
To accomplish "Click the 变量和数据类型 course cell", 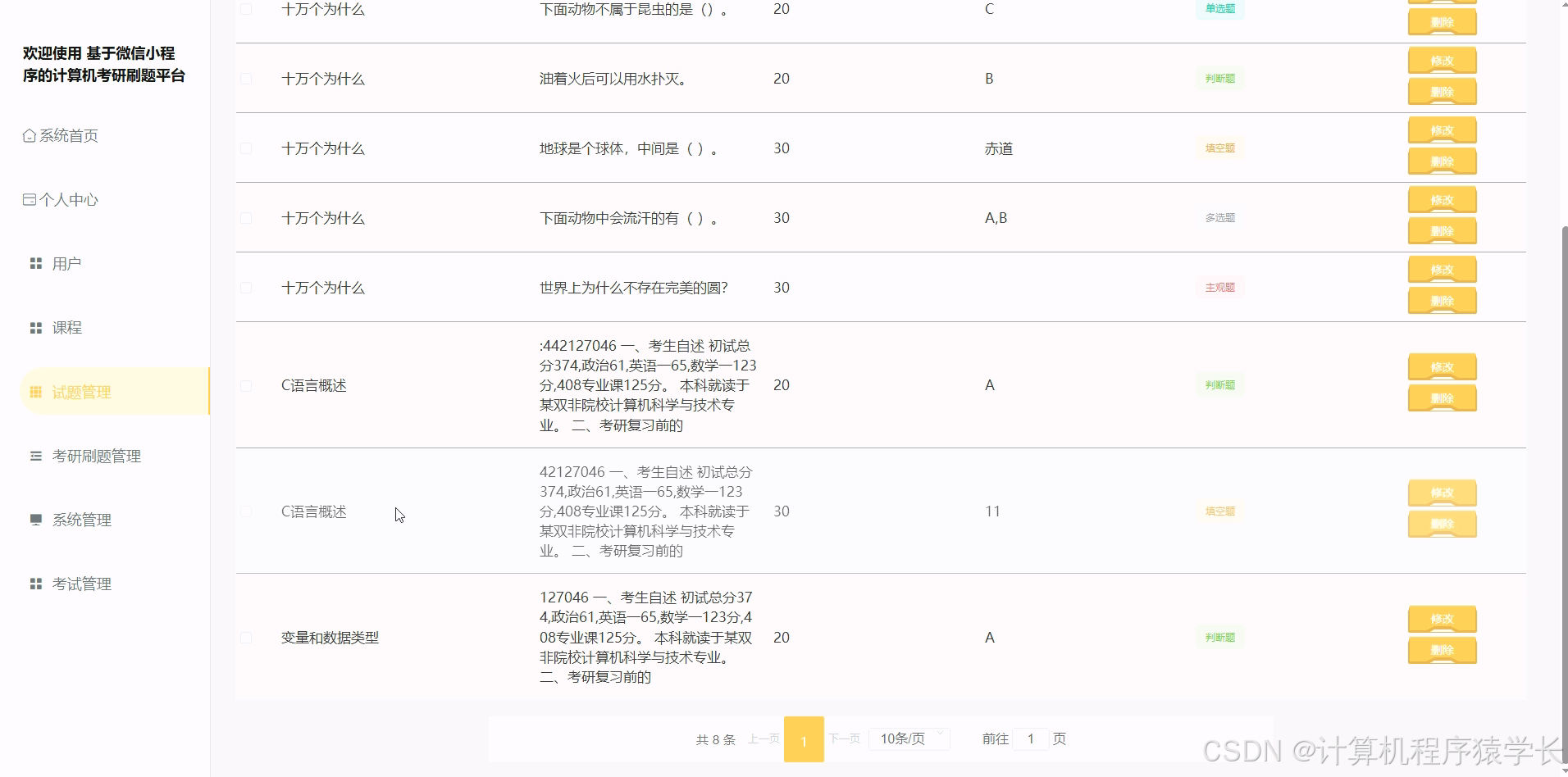I will [330, 638].
